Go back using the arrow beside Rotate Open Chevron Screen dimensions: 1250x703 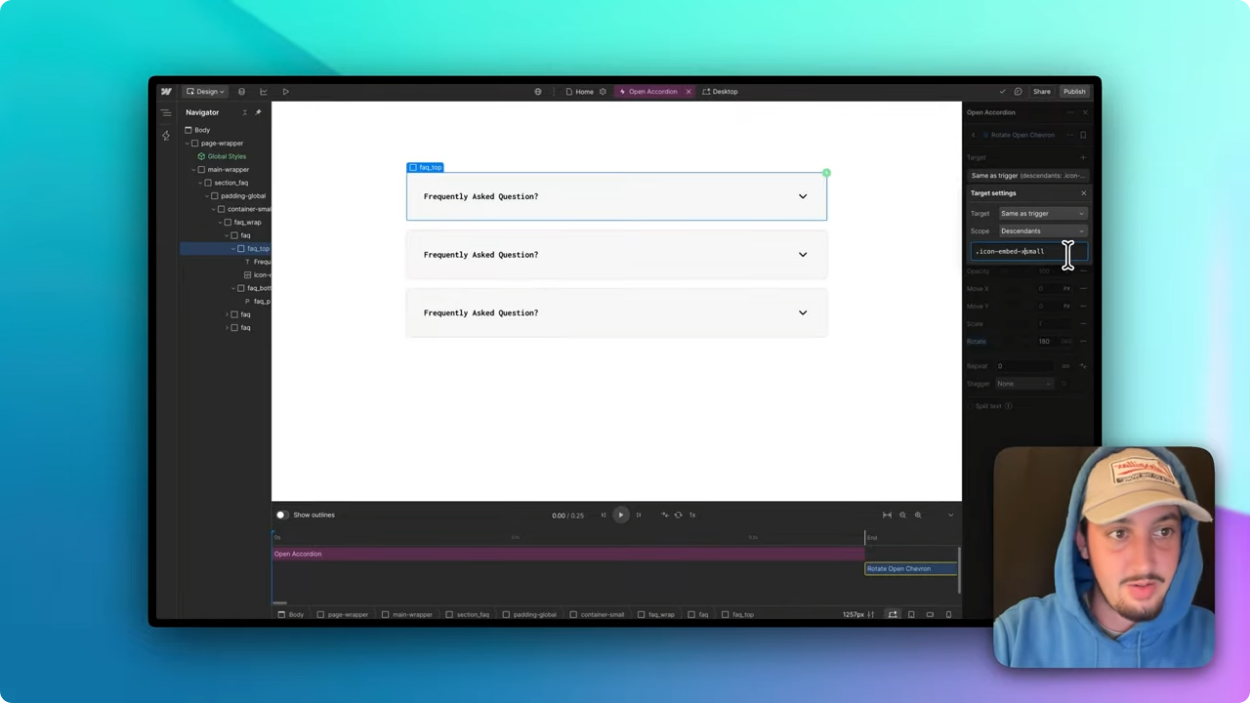pyautogui.click(x=974, y=135)
